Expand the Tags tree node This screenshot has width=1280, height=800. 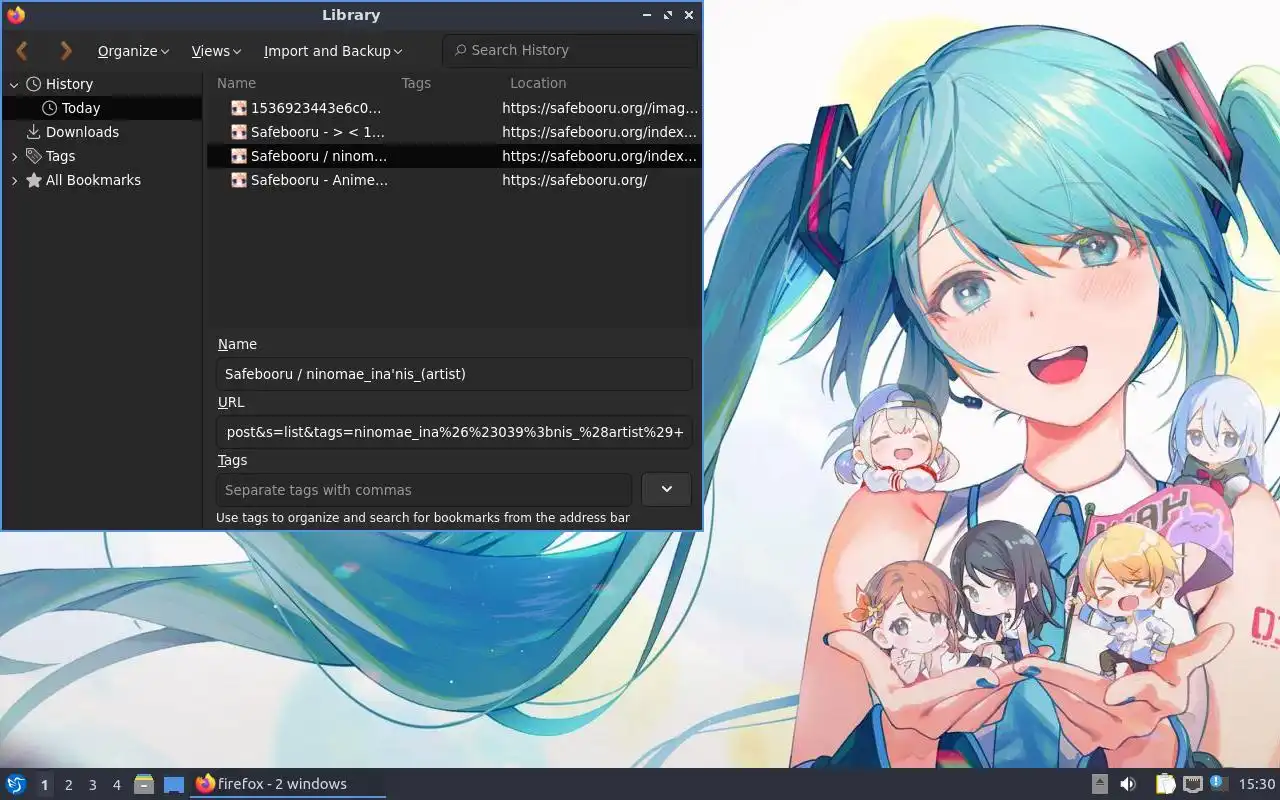point(14,156)
